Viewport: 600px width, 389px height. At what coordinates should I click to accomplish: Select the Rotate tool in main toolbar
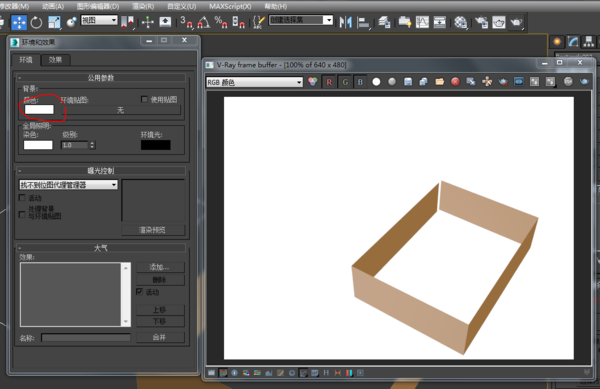pyautogui.click(x=36, y=22)
